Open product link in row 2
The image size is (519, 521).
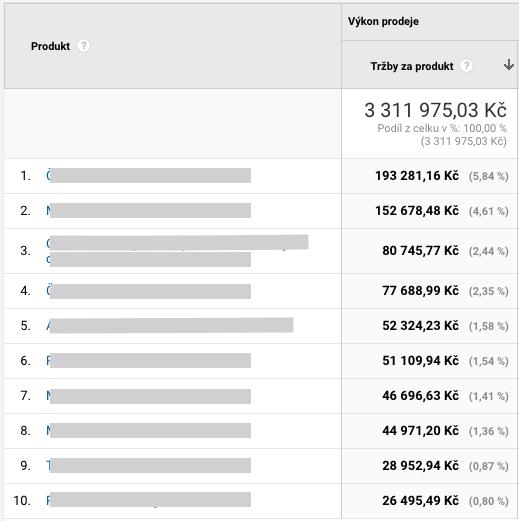(149, 210)
